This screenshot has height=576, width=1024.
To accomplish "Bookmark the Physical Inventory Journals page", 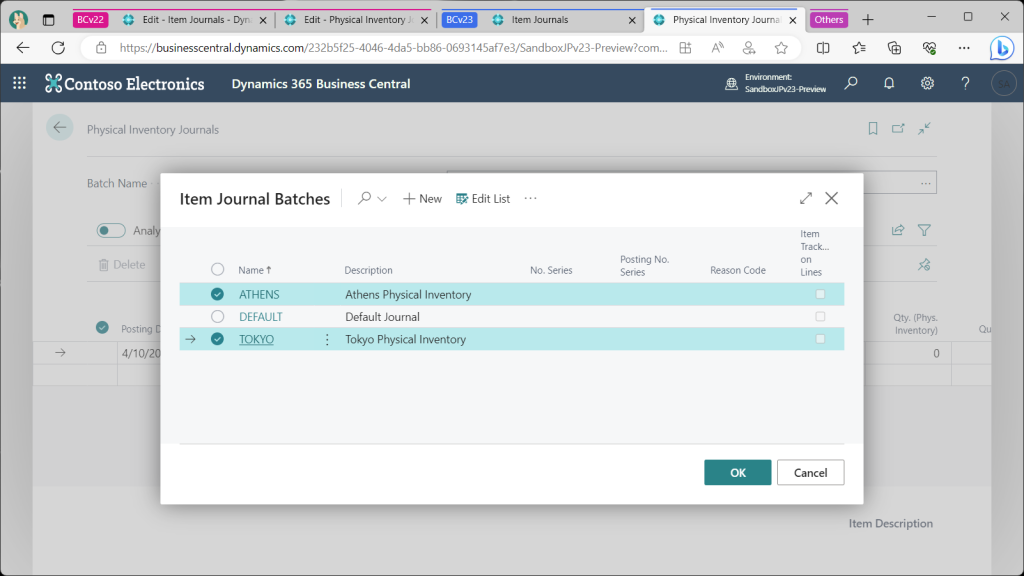I will click(x=872, y=129).
